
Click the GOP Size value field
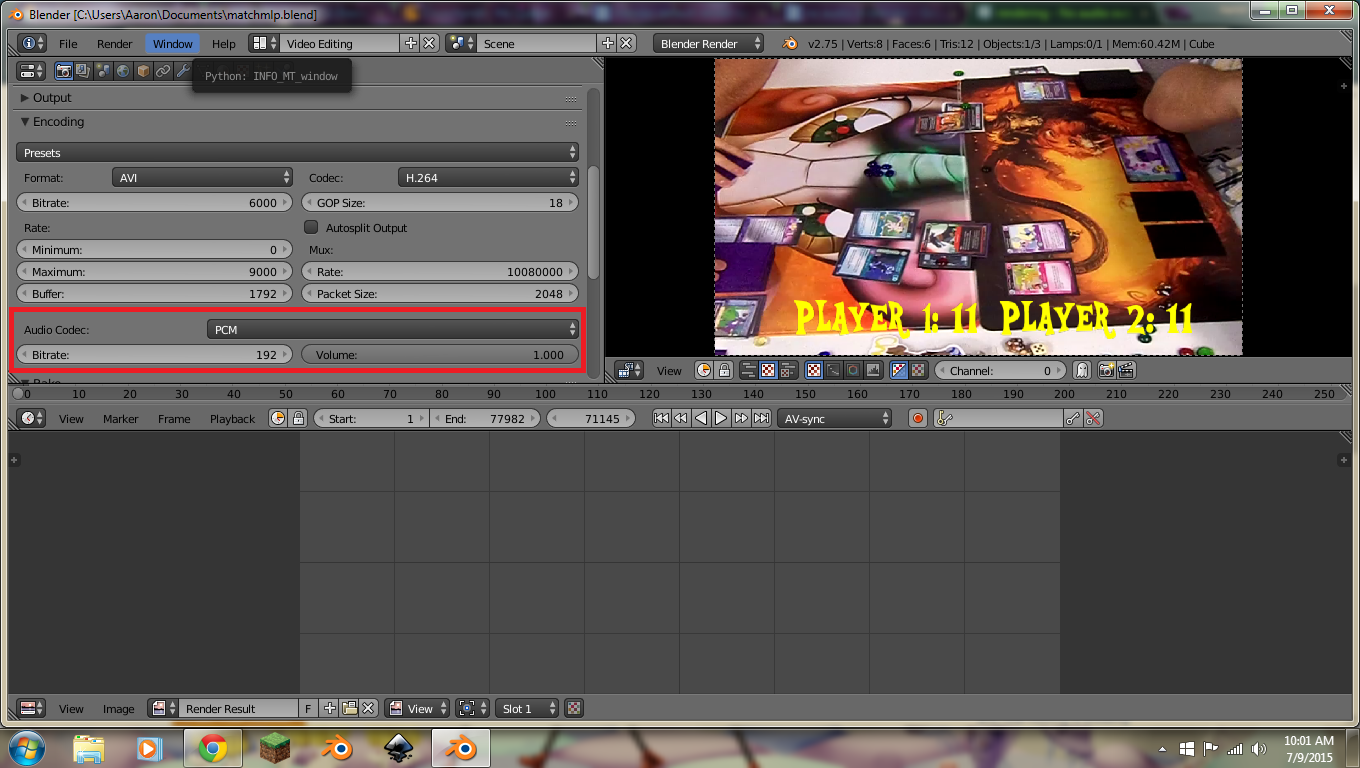440,202
